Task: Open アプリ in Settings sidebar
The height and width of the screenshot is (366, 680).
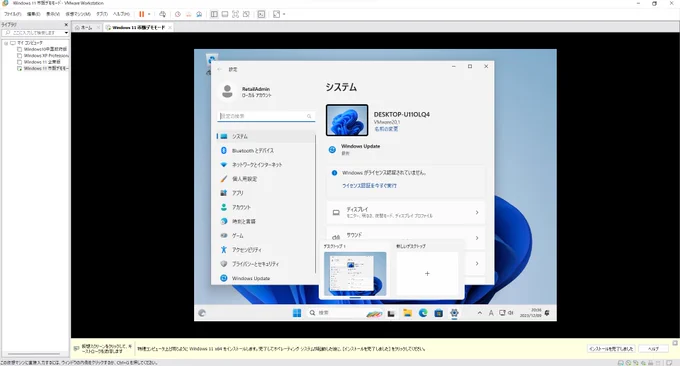Action: [266, 193]
